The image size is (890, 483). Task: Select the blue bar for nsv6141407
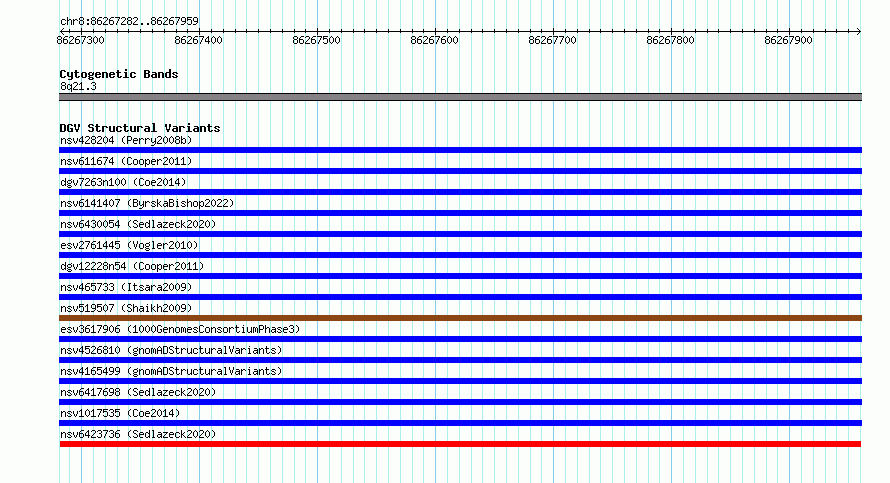coord(460,213)
